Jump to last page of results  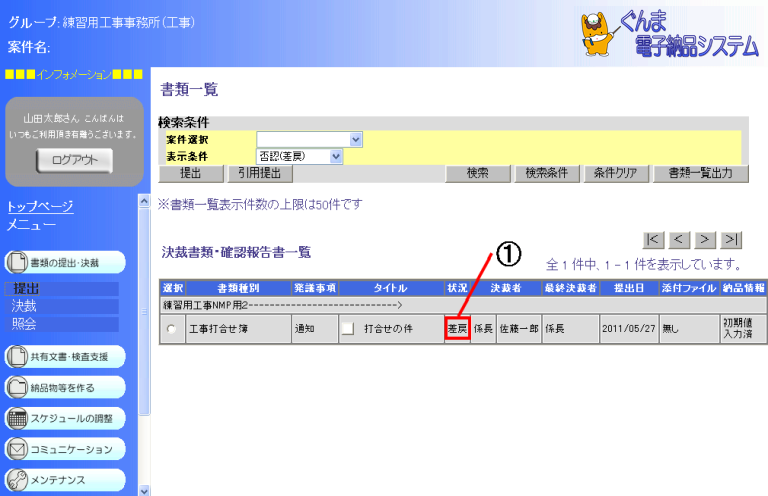(x=731, y=239)
